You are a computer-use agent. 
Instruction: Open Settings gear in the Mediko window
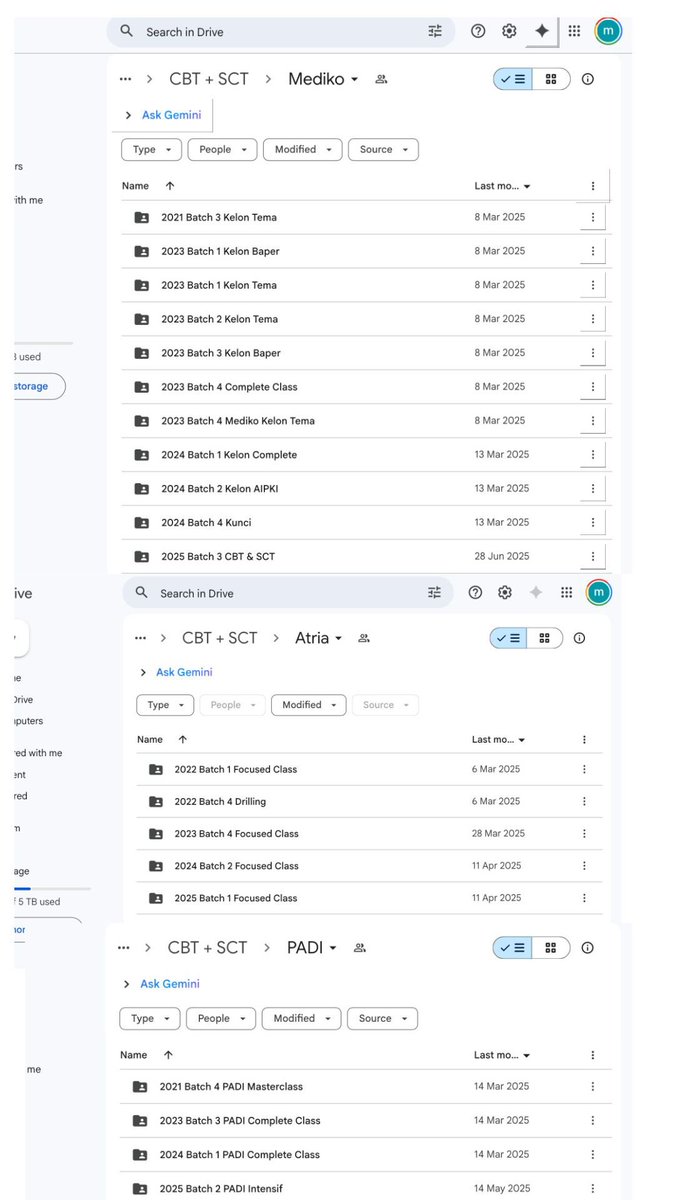coord(509,31)
